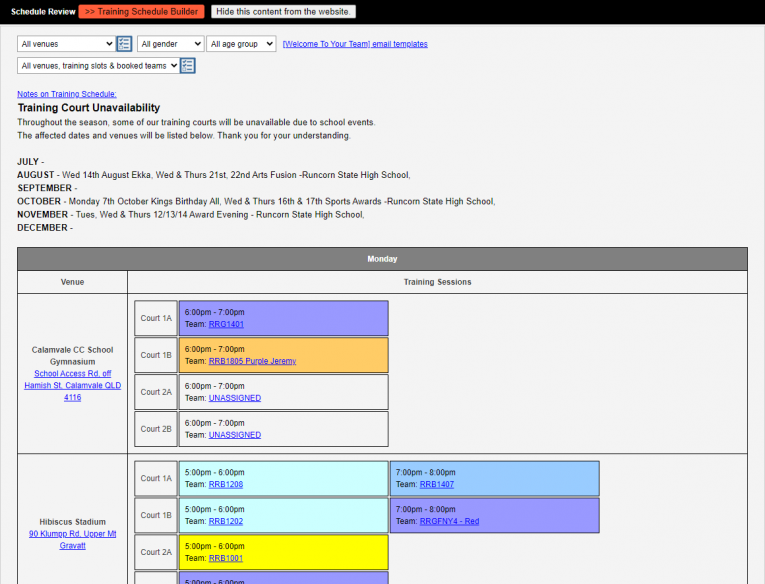Open Notes on Training Schedule link

[x=67, y=94]
